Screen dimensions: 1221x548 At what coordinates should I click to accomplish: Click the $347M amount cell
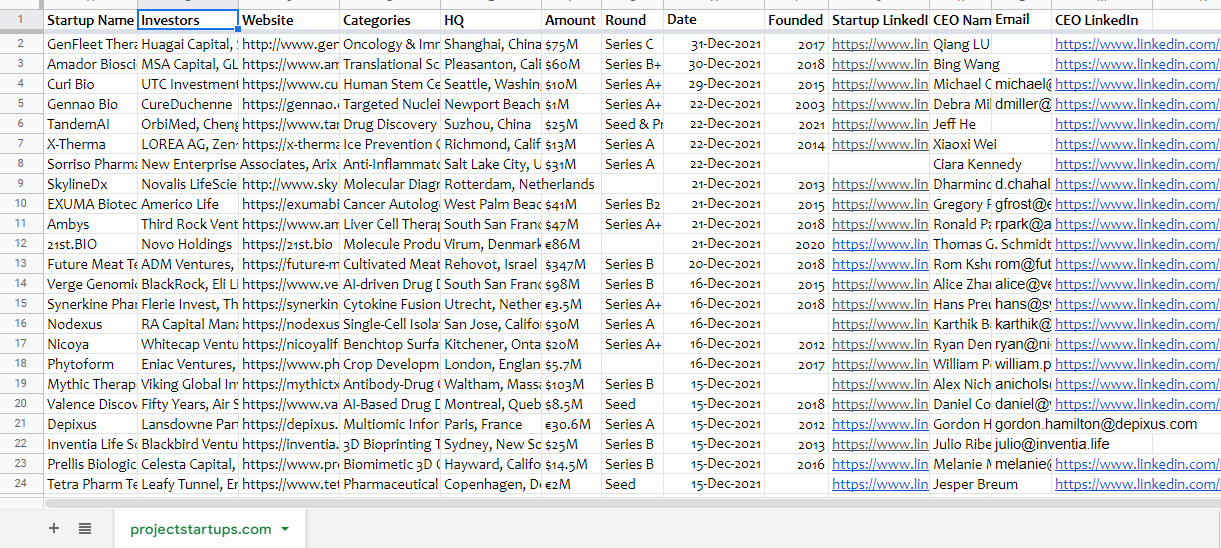[x=572, y=264]
